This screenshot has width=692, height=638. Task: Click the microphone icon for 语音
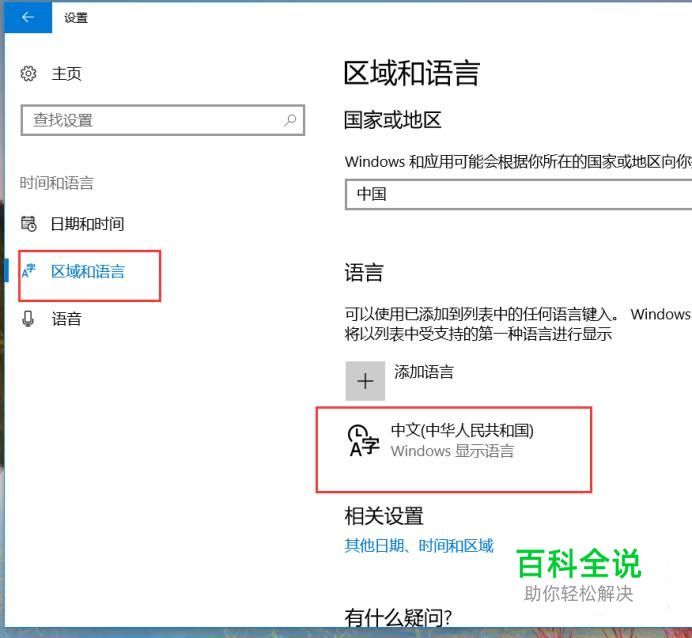click(x=28, y=318)
